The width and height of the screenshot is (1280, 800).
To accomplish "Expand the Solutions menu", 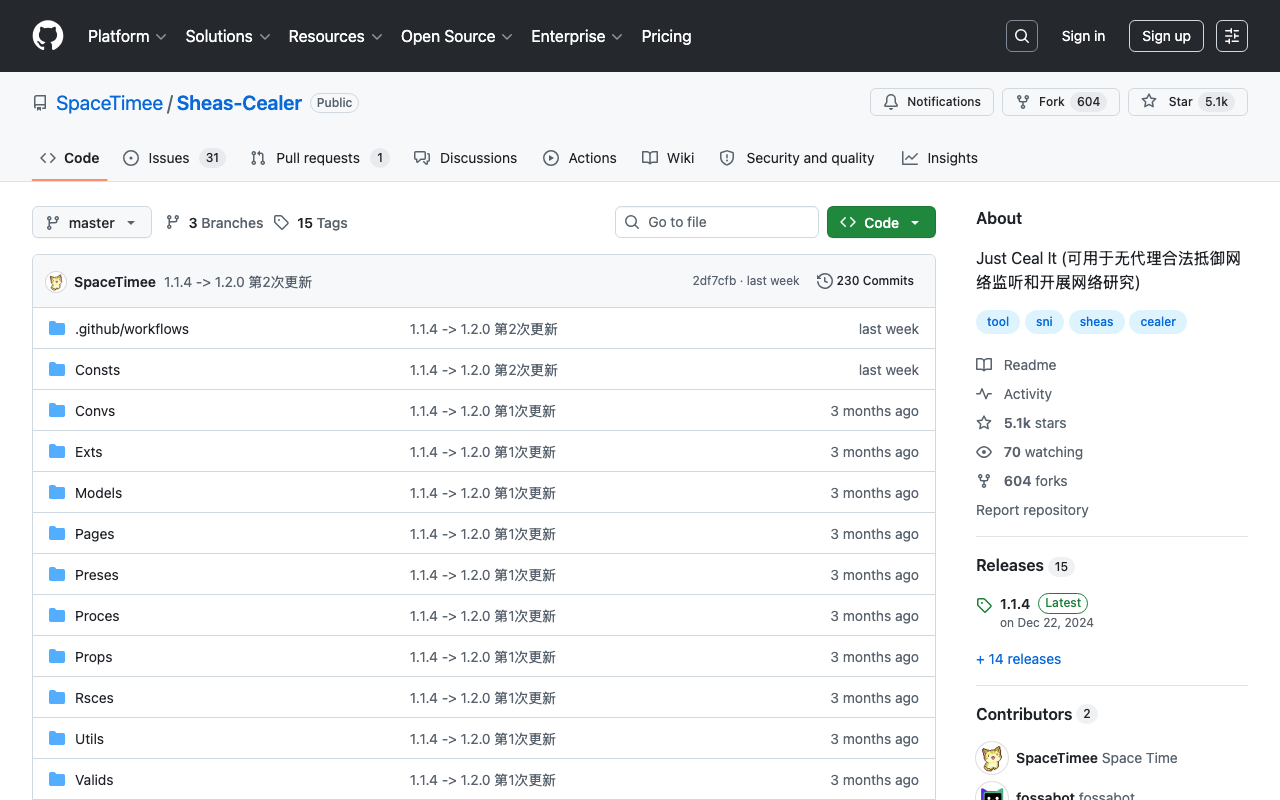I will click(x=228, y=36).
